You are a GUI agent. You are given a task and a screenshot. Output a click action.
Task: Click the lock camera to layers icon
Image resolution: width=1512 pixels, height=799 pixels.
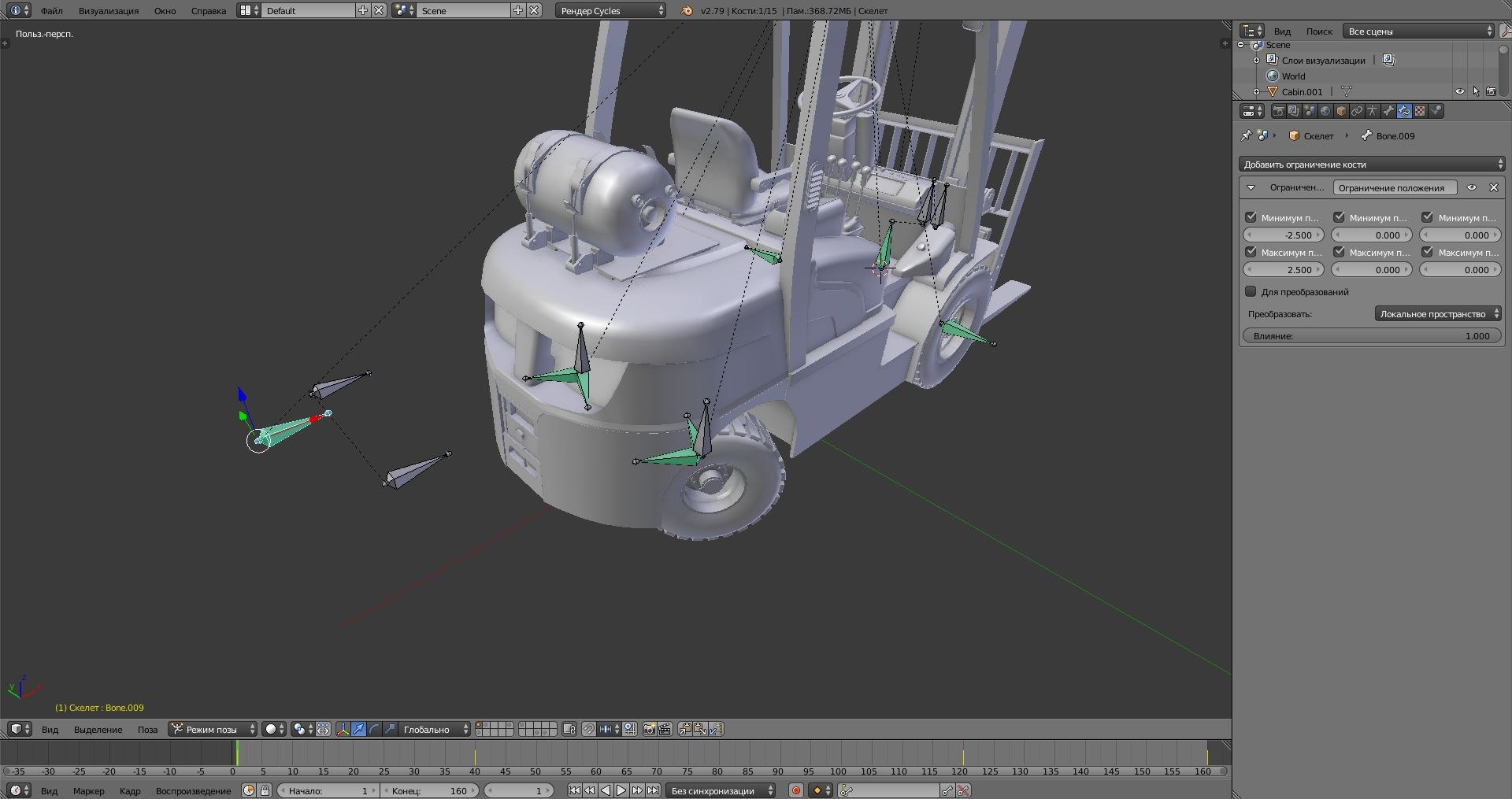[x=569, y=729]
